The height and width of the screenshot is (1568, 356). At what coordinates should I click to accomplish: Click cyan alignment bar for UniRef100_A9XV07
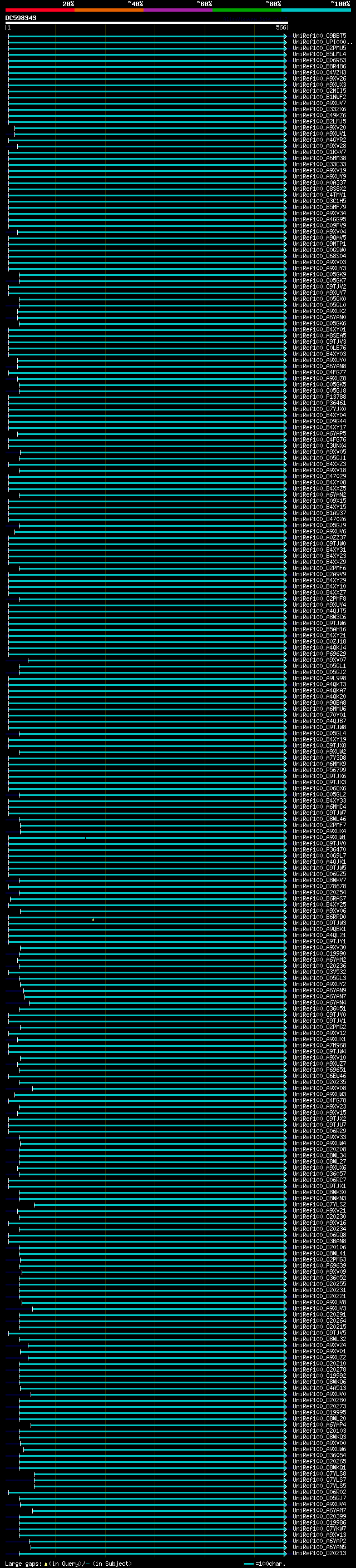click(x=157, y=660)
